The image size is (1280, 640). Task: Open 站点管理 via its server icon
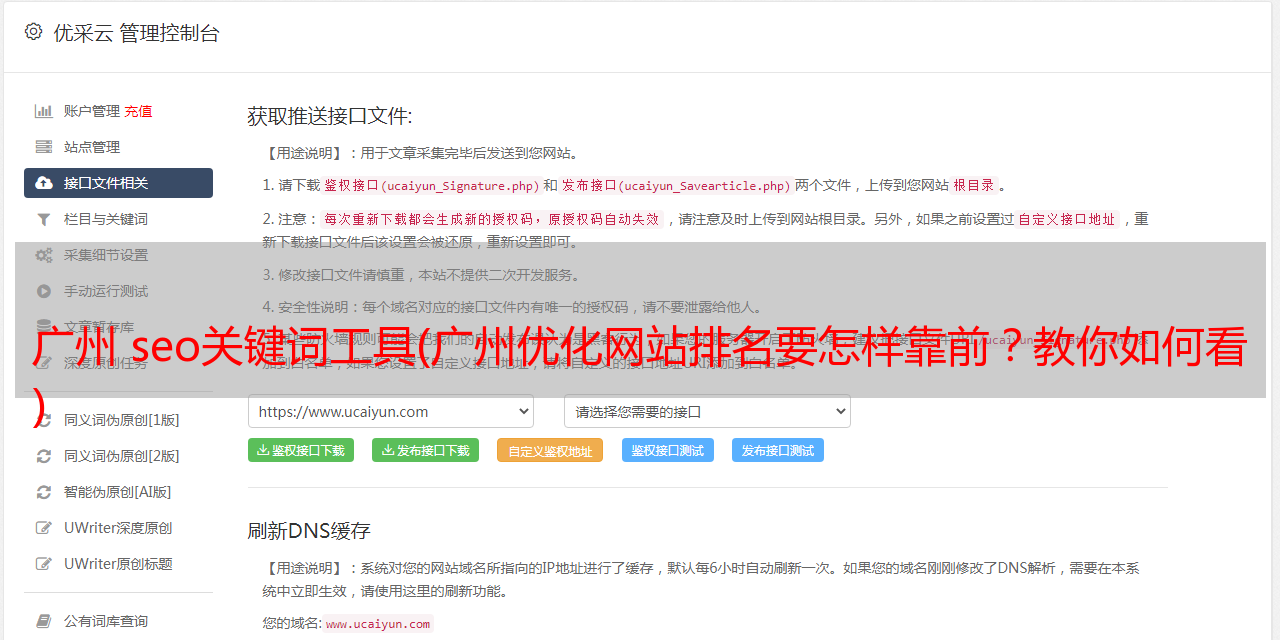tap(44, 147)
